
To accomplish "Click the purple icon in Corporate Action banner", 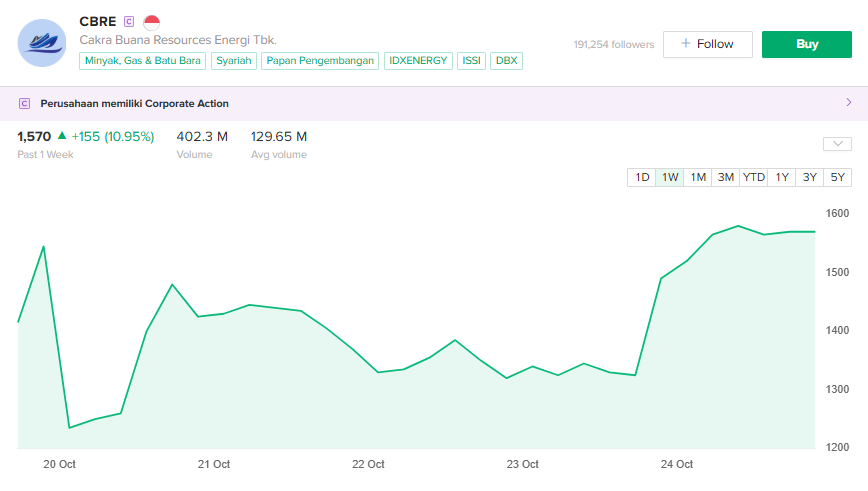I will pos(24,103).
